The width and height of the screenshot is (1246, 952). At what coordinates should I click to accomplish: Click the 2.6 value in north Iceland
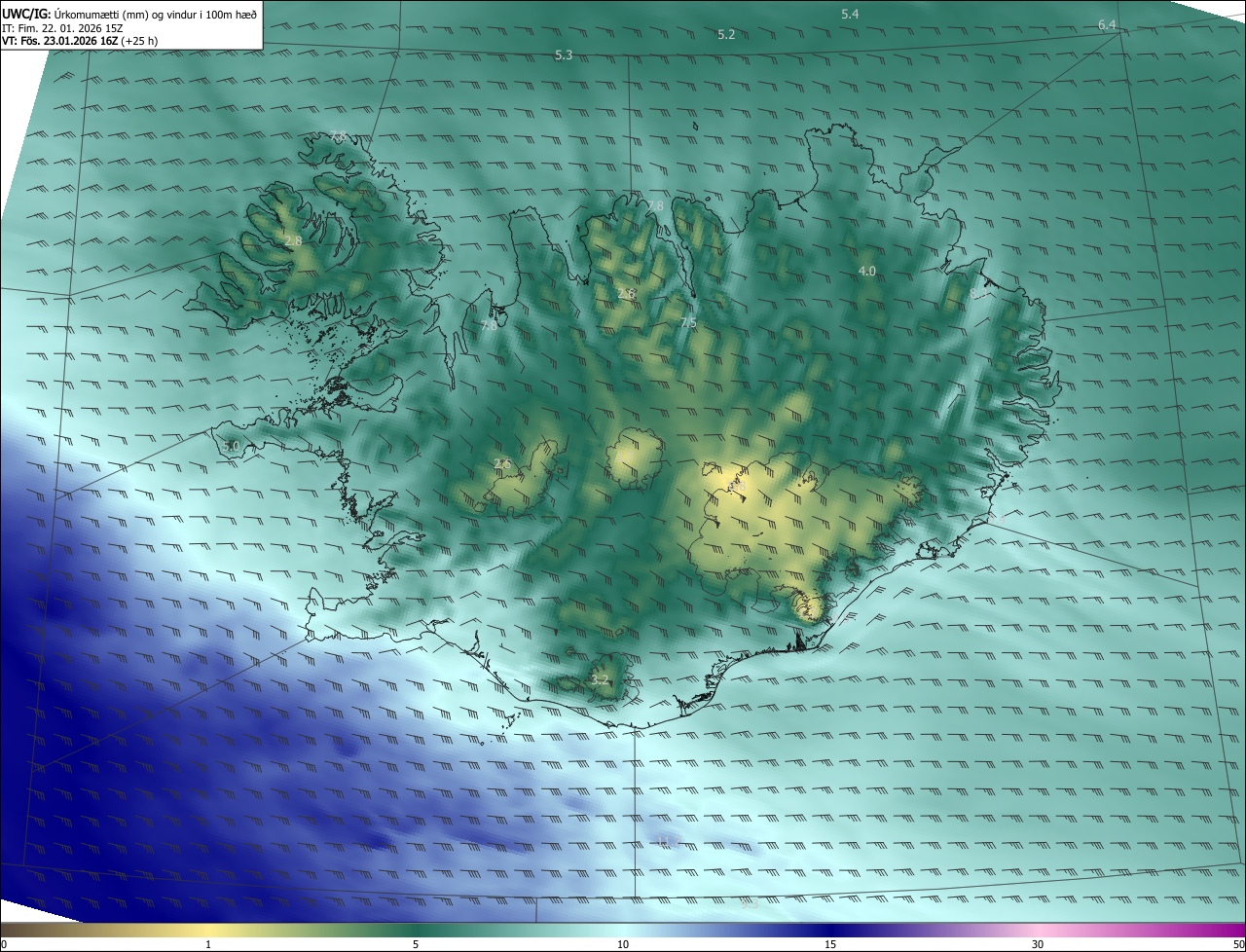626,293
